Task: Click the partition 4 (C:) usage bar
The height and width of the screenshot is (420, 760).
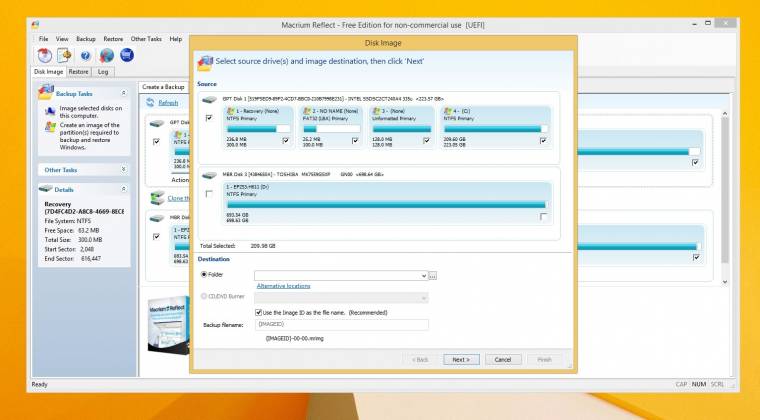Action: click(x=496, y=129)
